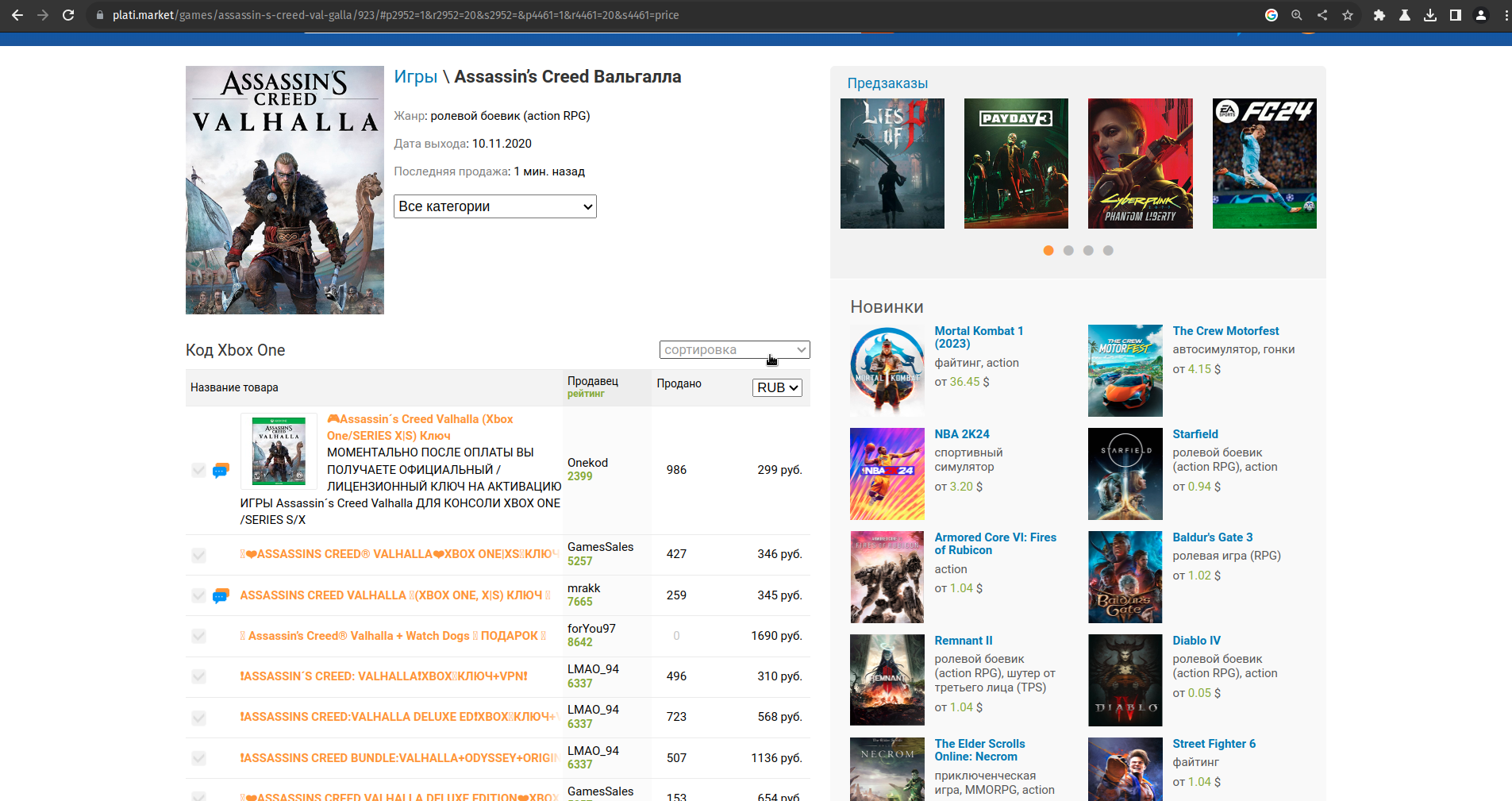Tick the checkbox for forYou97 1690 руб. offer
This screenshot has height=801, width=1512.
tap(198, 636)
